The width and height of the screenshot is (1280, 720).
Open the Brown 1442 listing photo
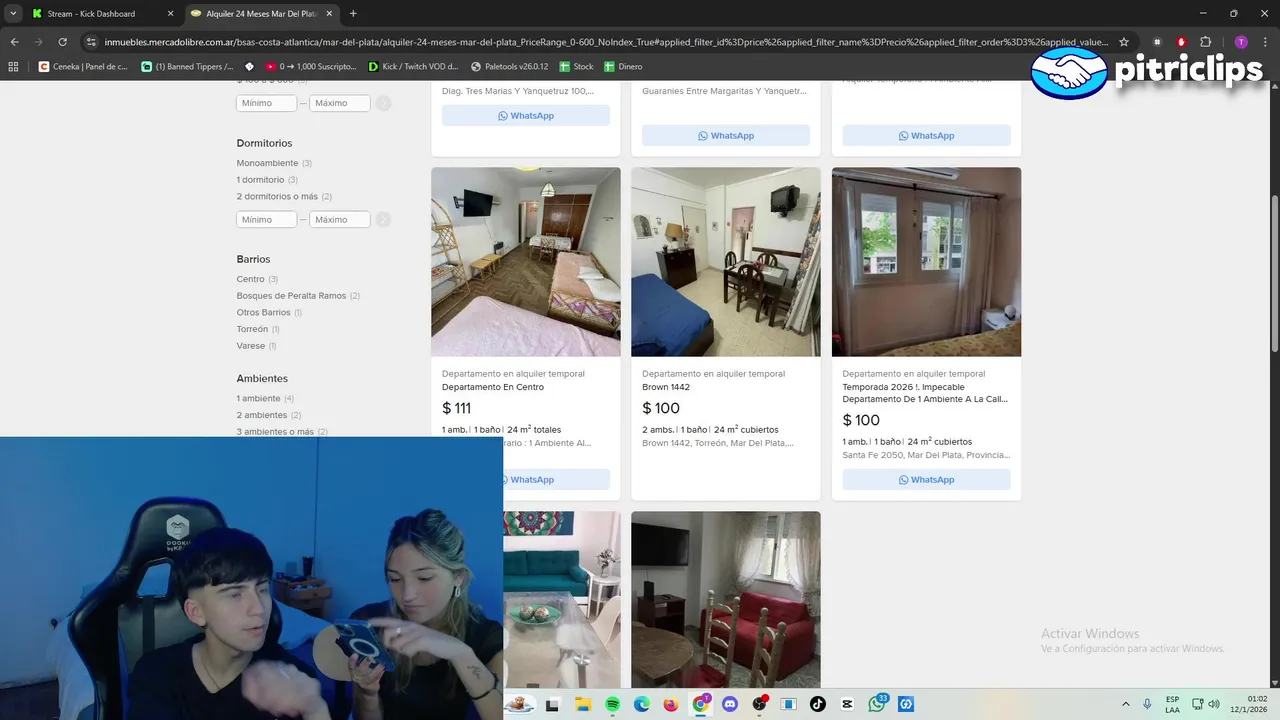(726, 262)
